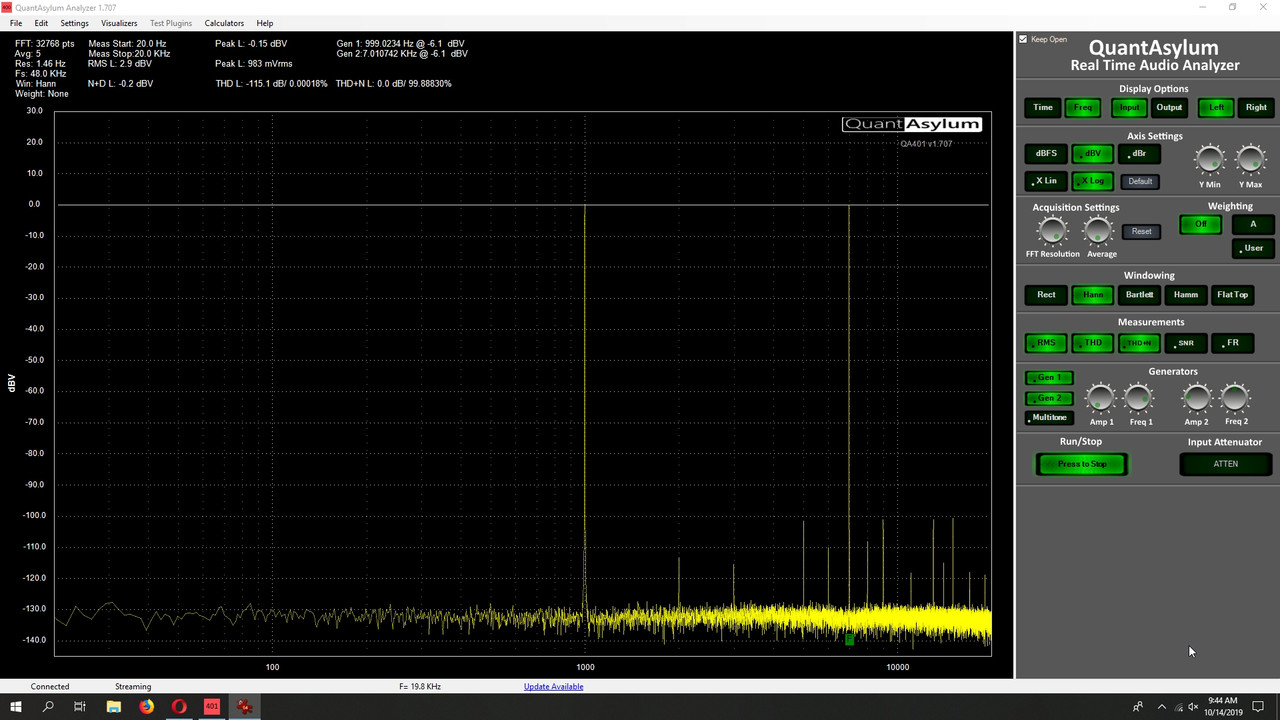This screenshot has width=1280, height=720.
Task: Toggle the Multitone generator
Action: (1049, 417)
